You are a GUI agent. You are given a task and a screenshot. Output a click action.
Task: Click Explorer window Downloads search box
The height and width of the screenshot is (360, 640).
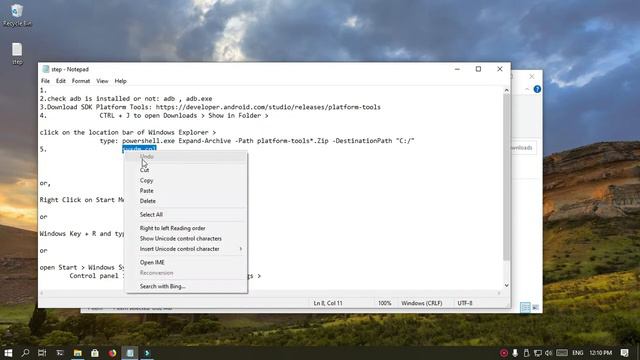(524, 148)
